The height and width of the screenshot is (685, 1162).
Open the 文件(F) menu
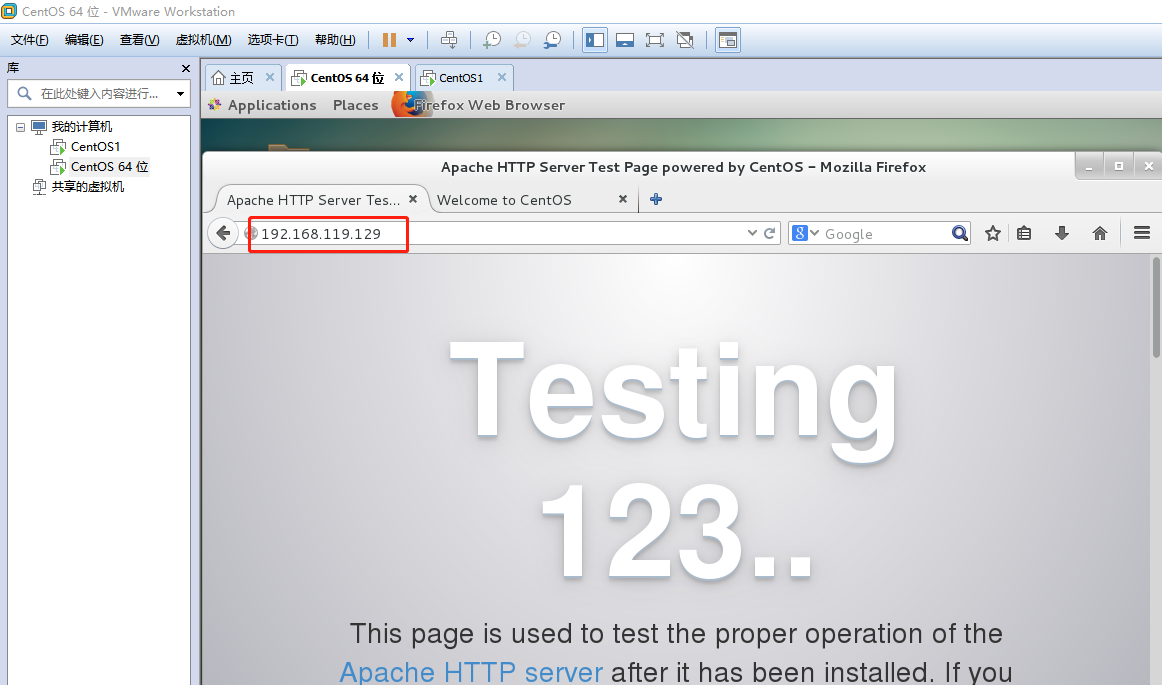[30, 40]
